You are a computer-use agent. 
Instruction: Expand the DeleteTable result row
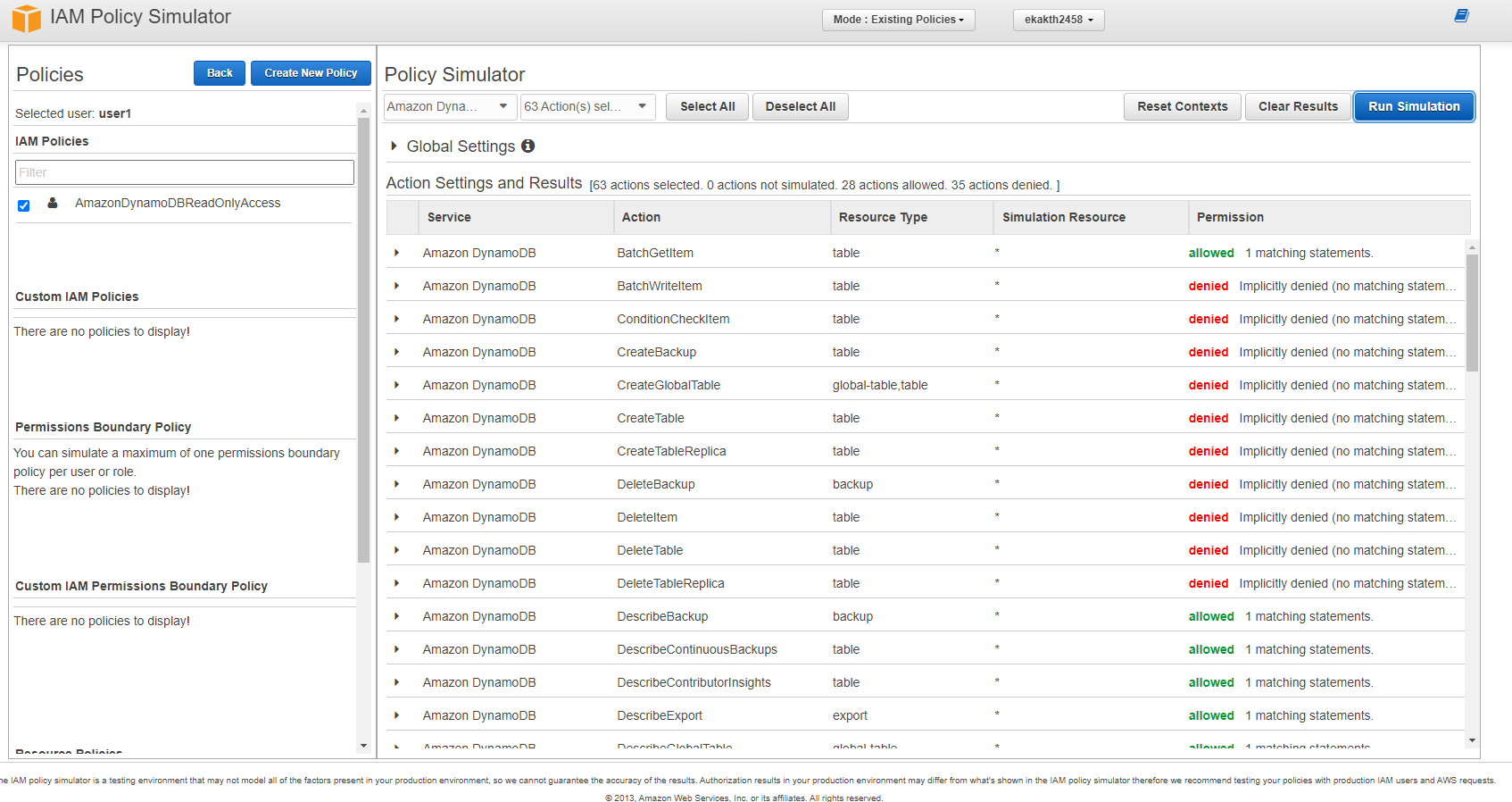click(396, 550)
